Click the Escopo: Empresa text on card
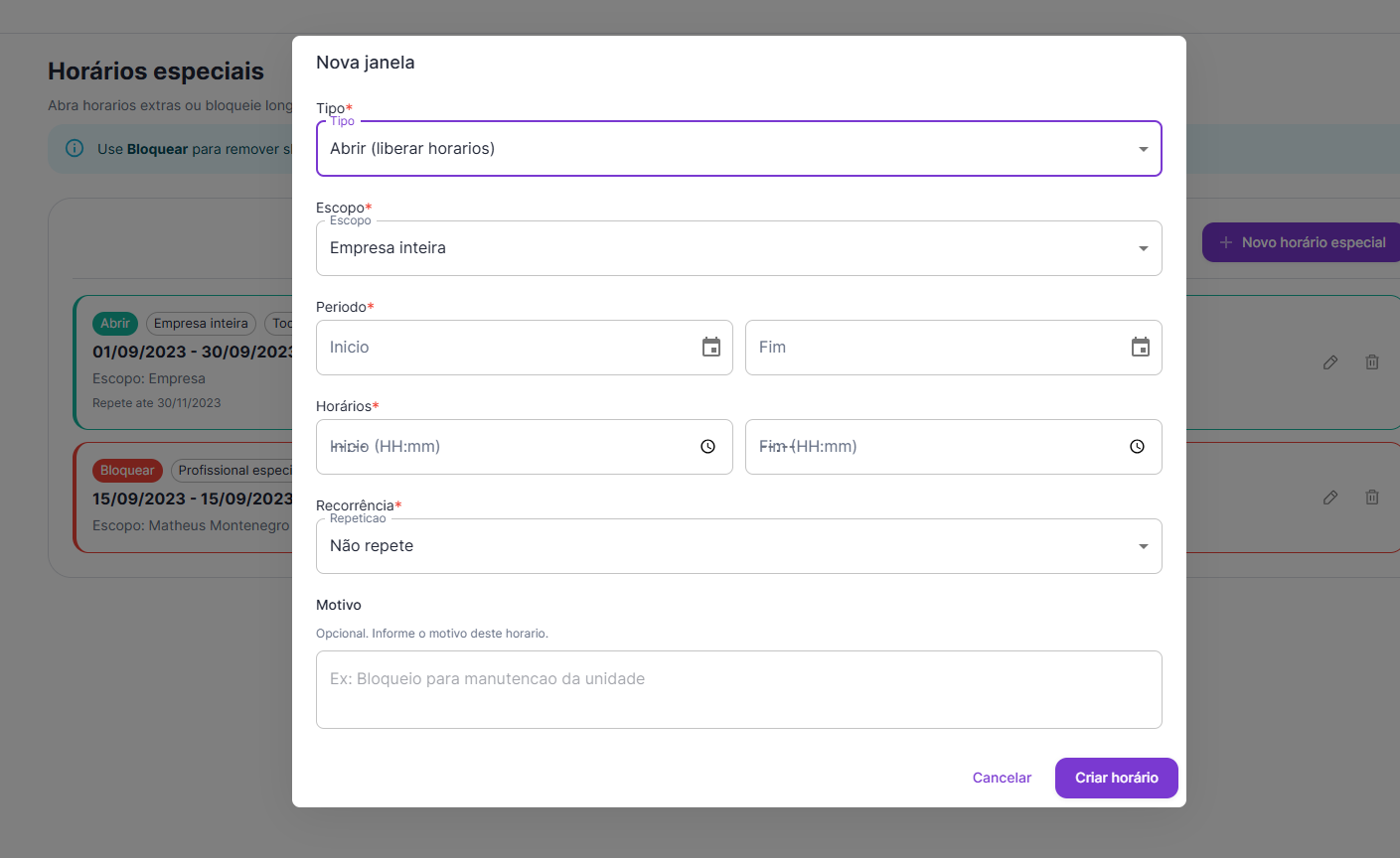 click(149, 378)
